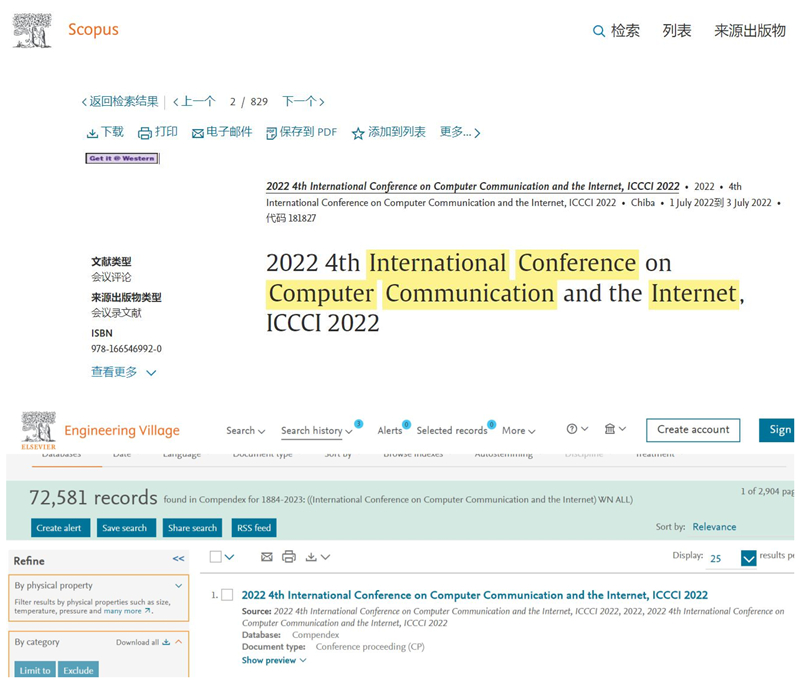Click the envelope icon in results toolbar
The height and width of the screenshot is (683, 800).
[x=267, y=557]
